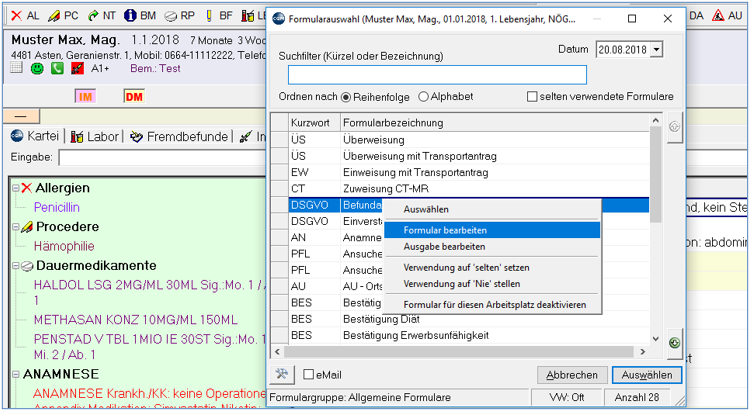Click the horizontal scrollbar's right arrow
750x411 pixels.
[642, 352]
